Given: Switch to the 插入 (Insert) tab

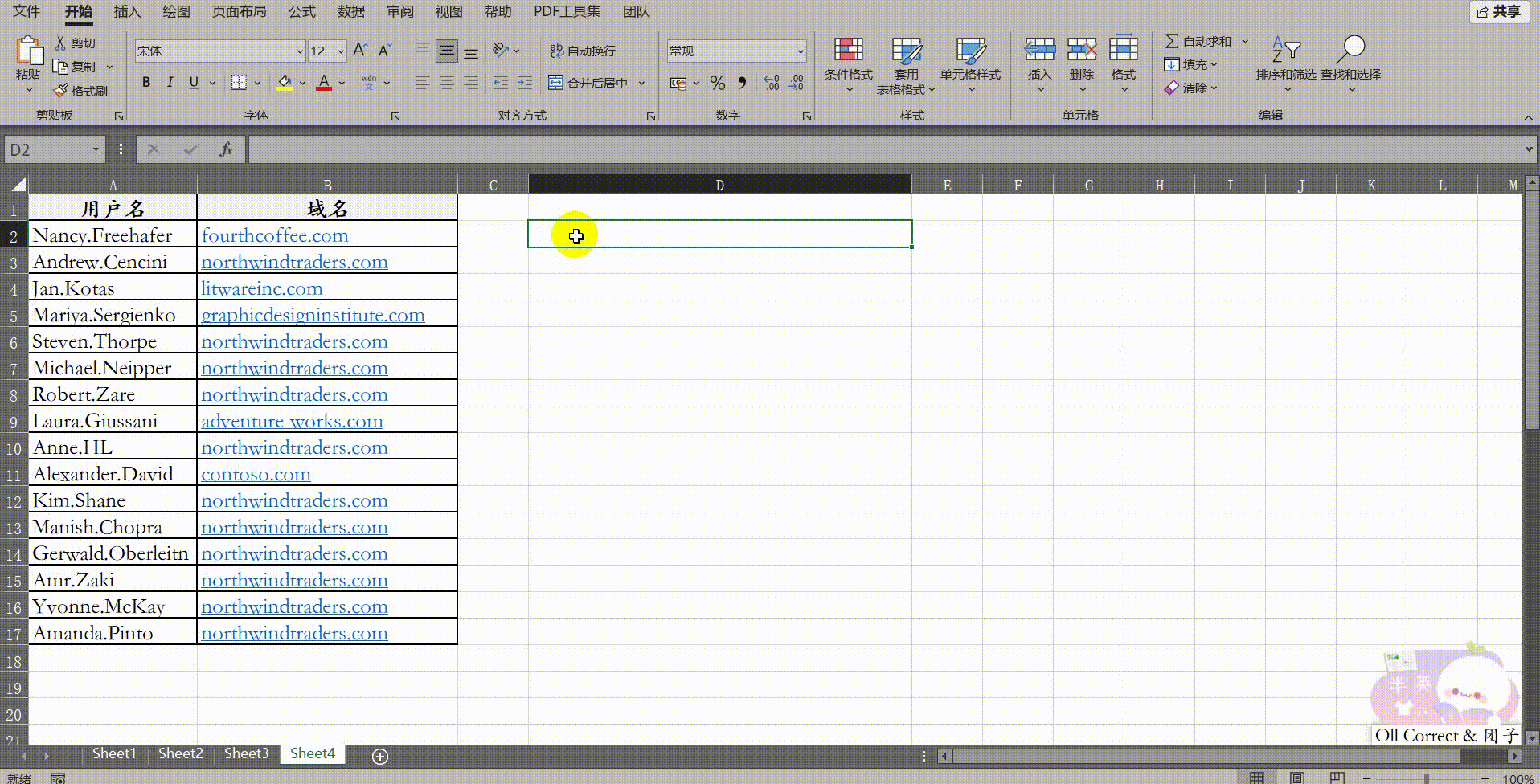Looking at the screenshot, I should [x=127, y=11].
